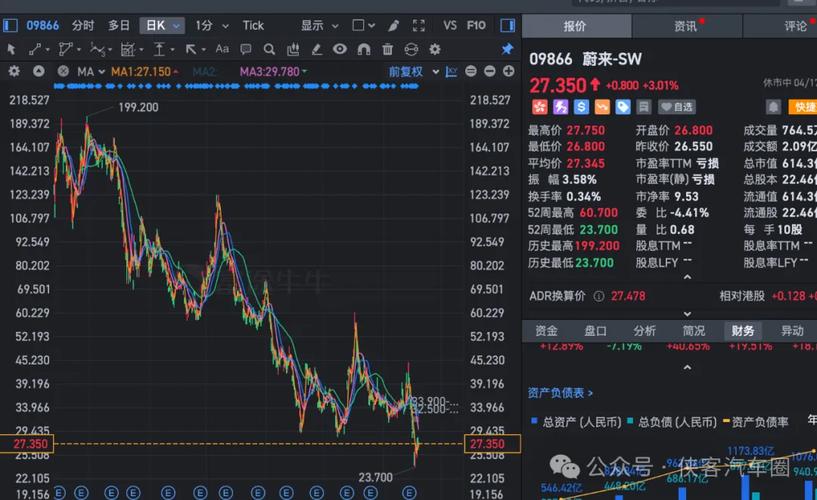The height and width of the screenshot is (500, 817).
Task: Click the blue pin icon
Action: click(x=507, y=48)
